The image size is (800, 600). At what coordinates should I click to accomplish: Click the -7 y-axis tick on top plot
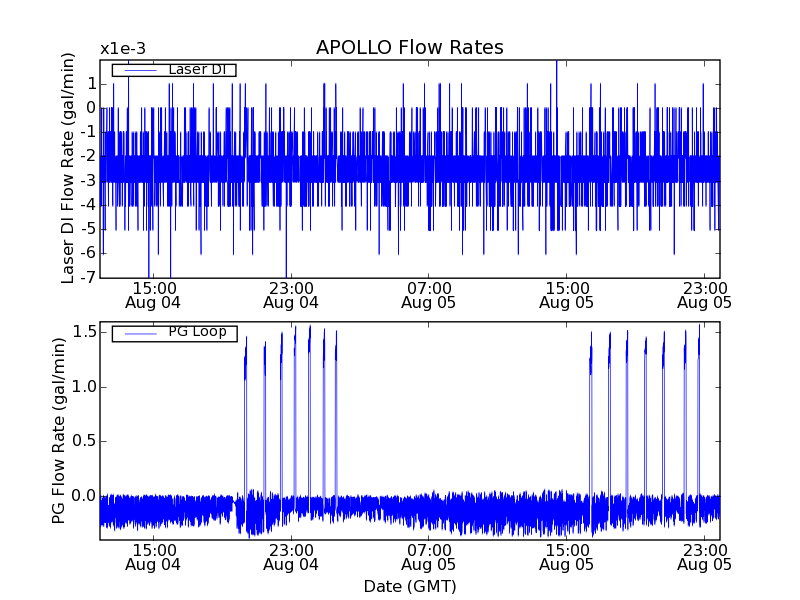[88, 278]
